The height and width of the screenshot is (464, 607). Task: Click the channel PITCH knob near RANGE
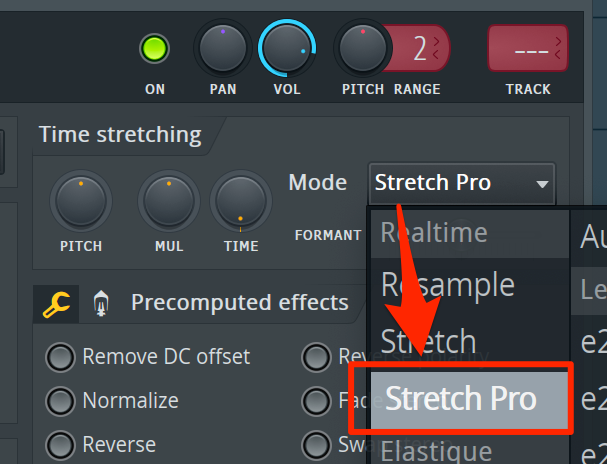coord(363,48)
